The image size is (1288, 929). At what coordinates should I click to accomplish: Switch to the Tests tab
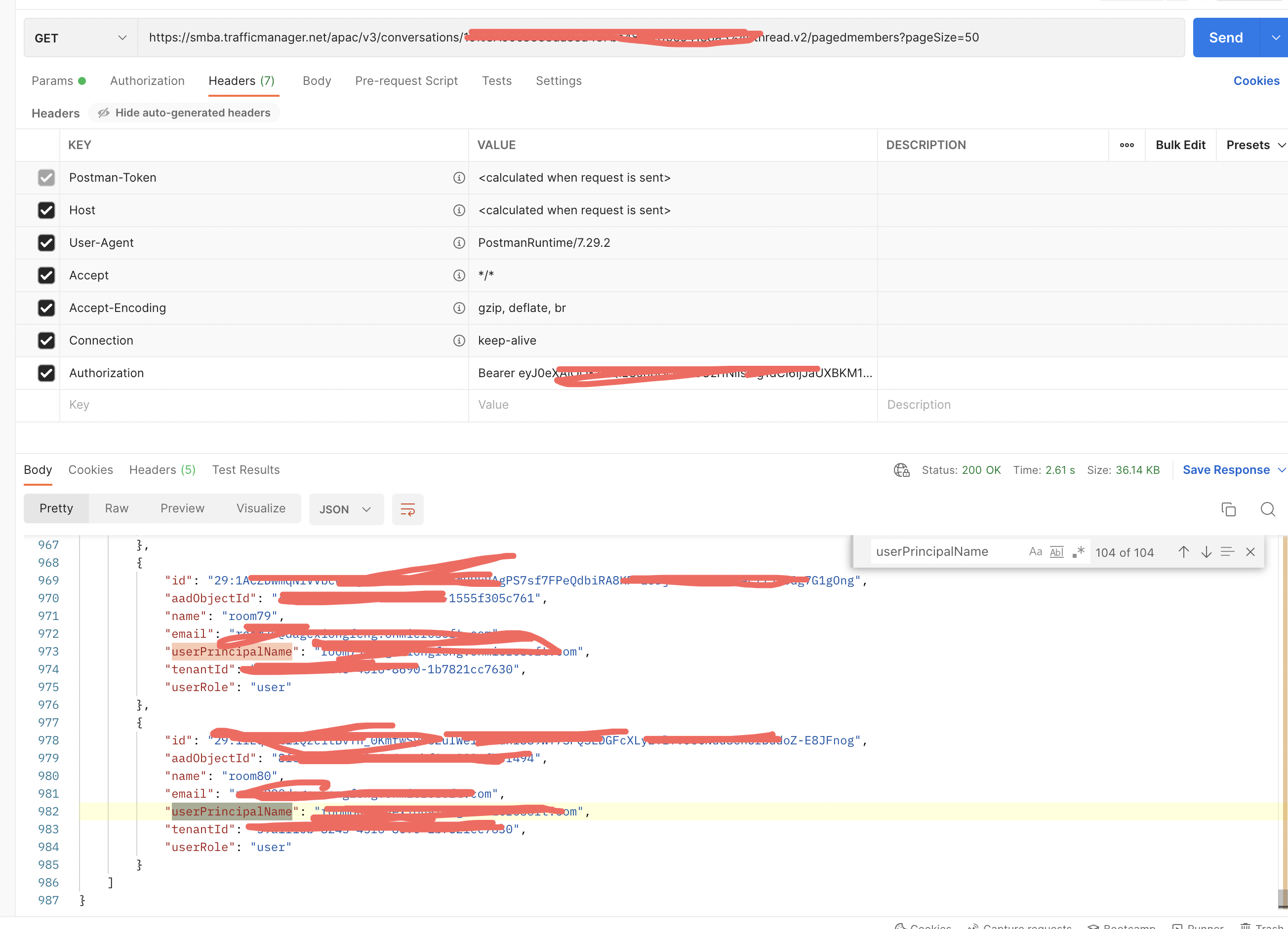496,80
